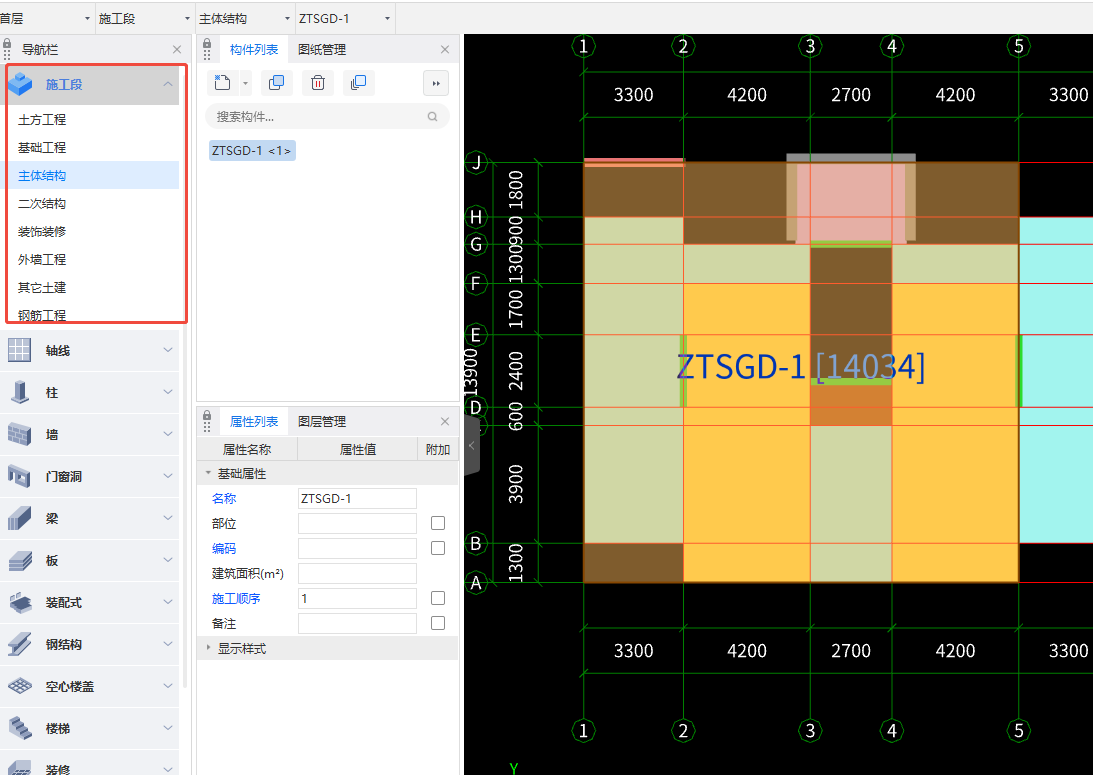Select 二次结构 in navigation list
This screenshot has width=1093, height=775.
click(x=42, y=203)
